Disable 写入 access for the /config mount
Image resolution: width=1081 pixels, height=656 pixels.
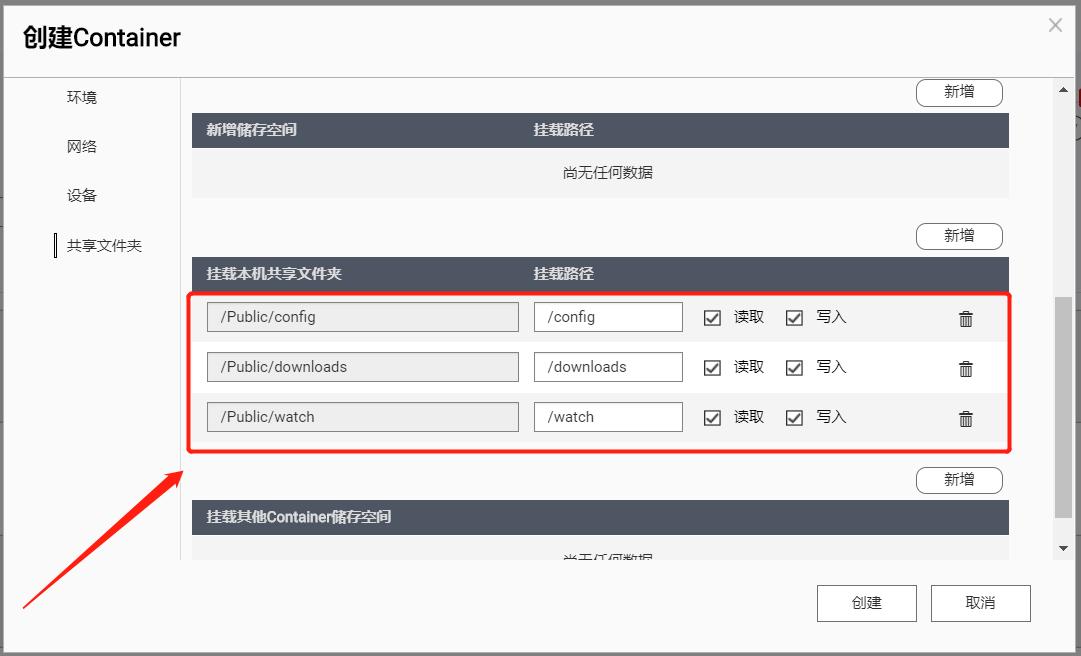pos(794,317)
